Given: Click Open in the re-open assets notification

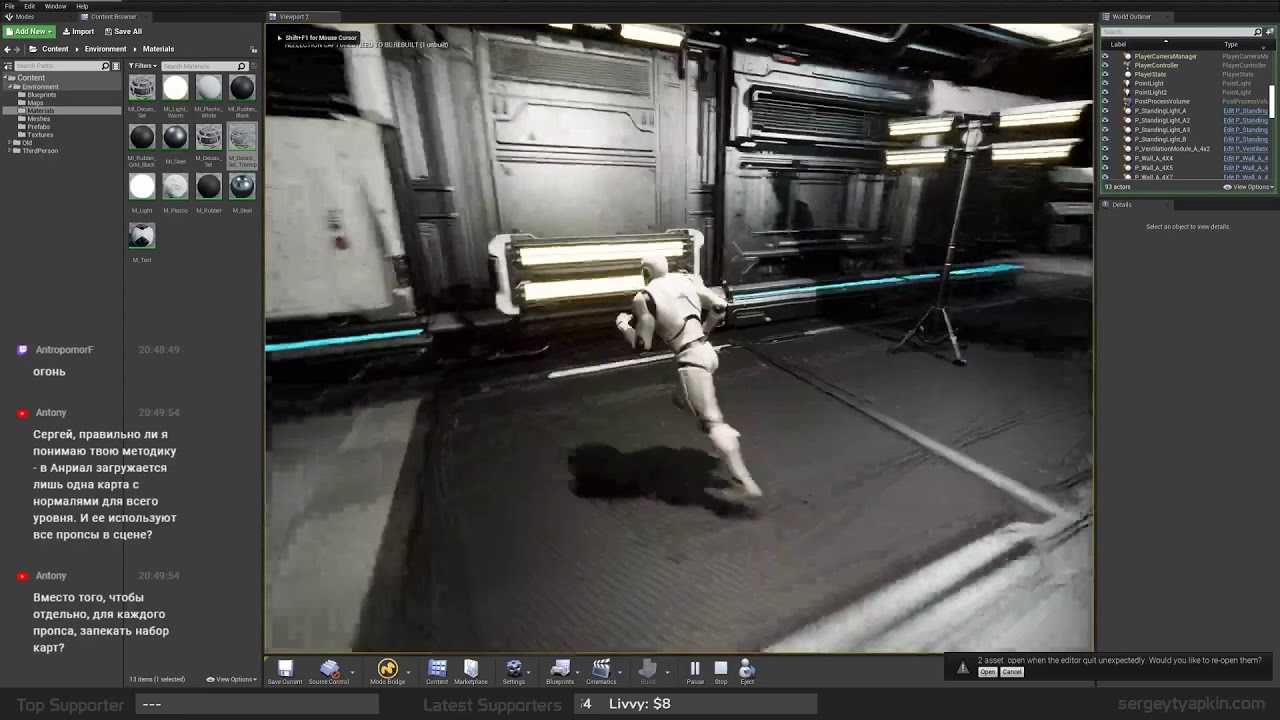Looking at the screenshot, I should point(988,672).
